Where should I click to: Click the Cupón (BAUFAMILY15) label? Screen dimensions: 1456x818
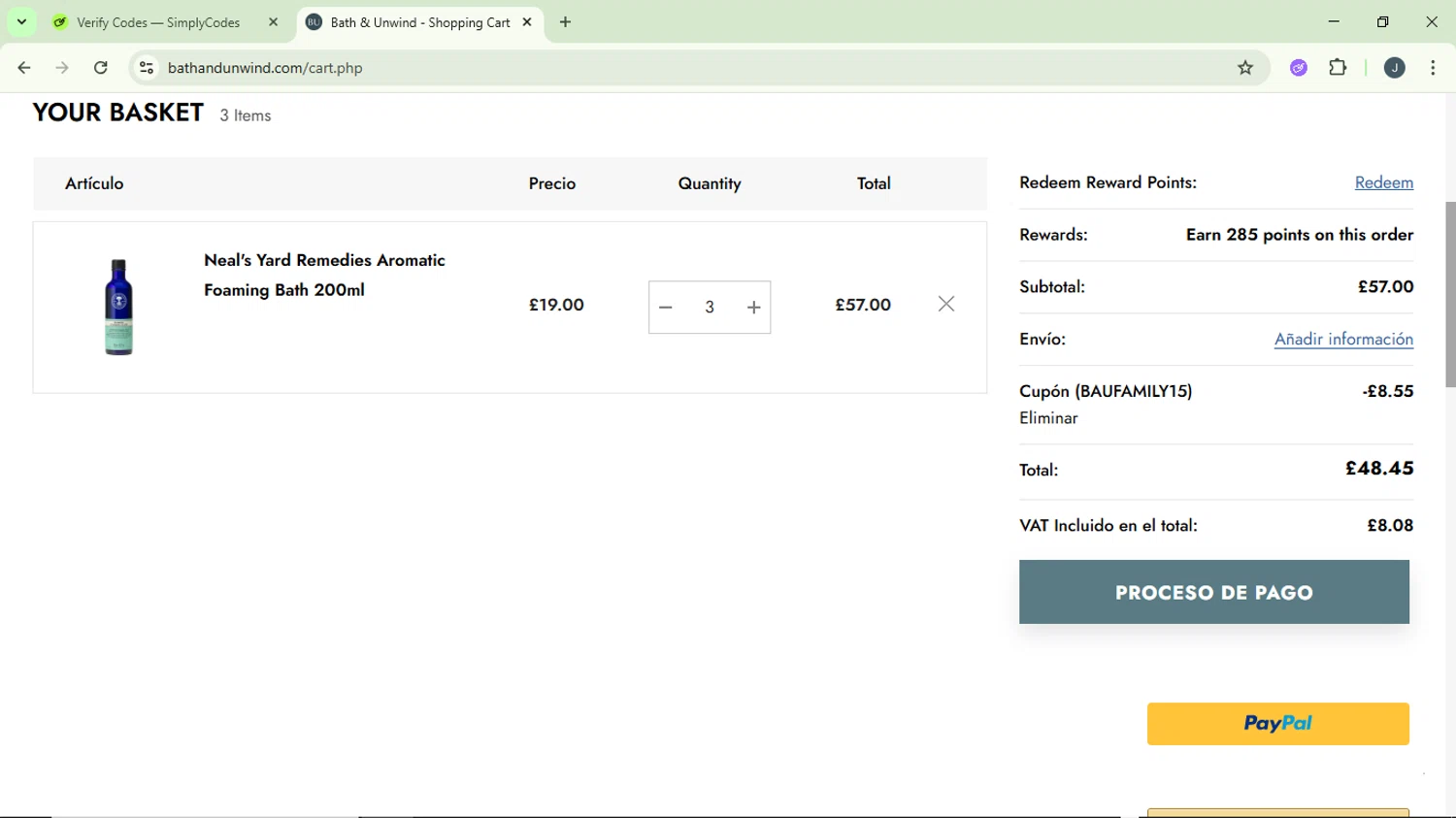pyautogui.click(x=1106, y=391)
